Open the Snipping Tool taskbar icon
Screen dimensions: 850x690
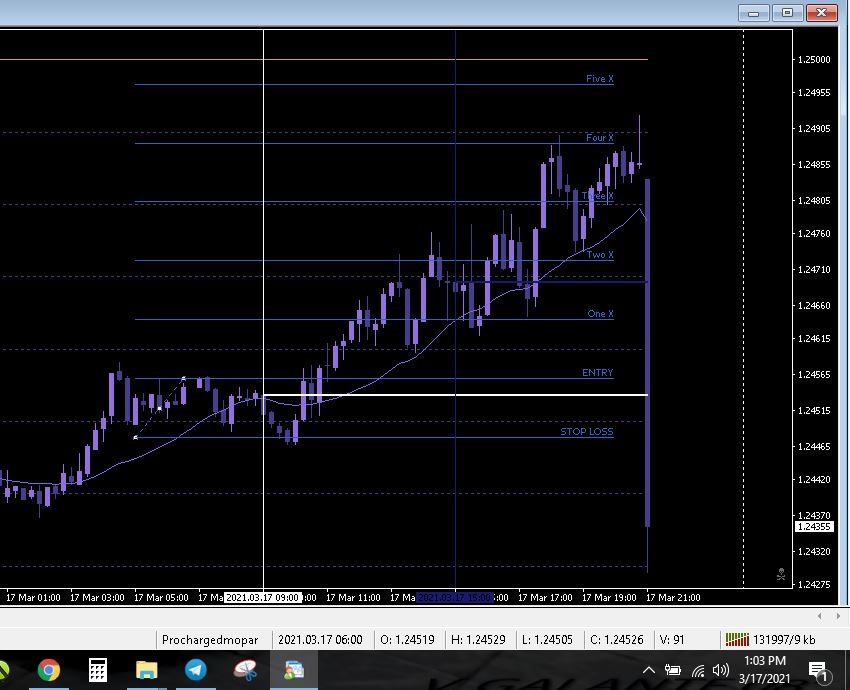[x=245, y=670]
